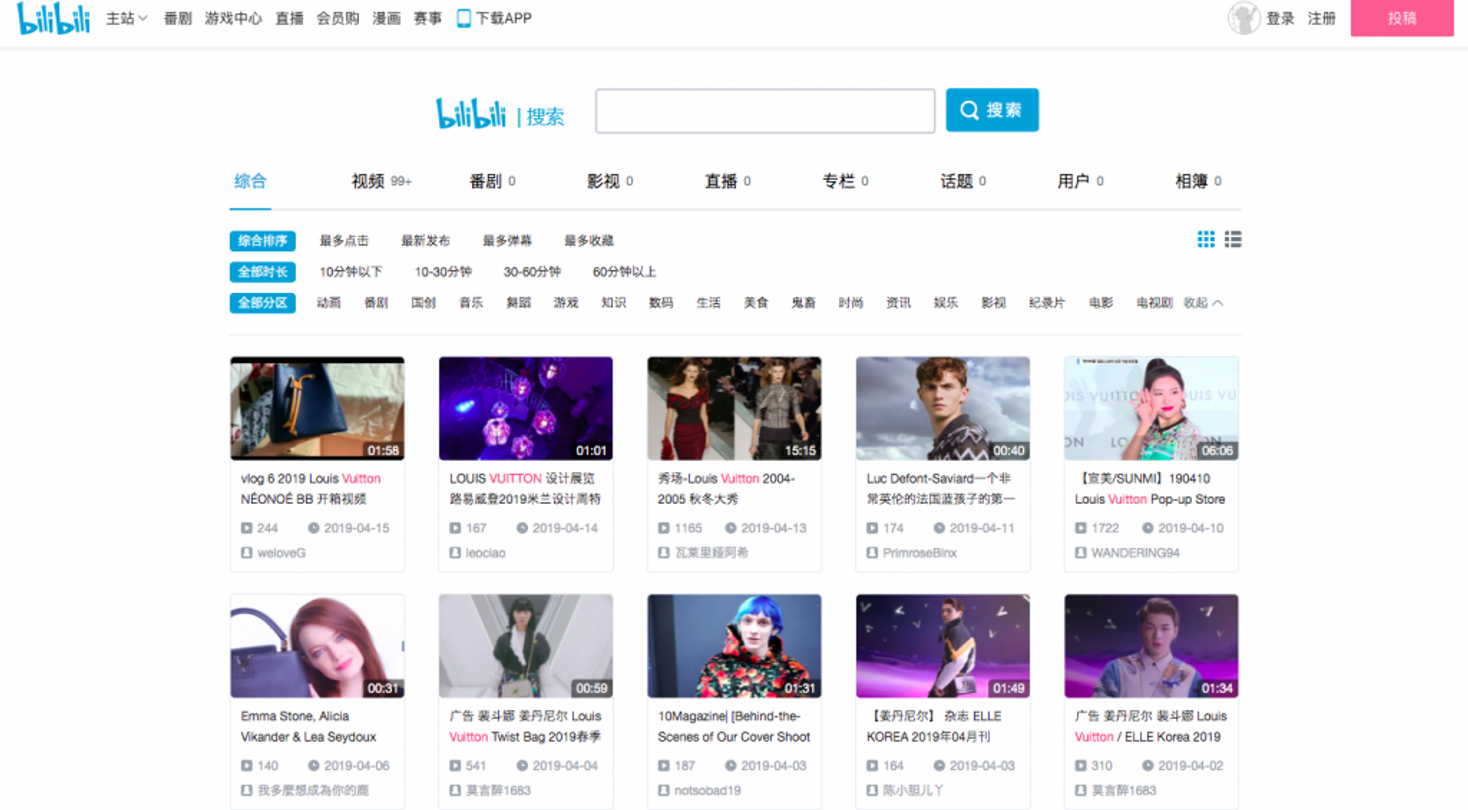Sort results by 最多点击
The image size is (1468, 810).
[x=344, y=241]
